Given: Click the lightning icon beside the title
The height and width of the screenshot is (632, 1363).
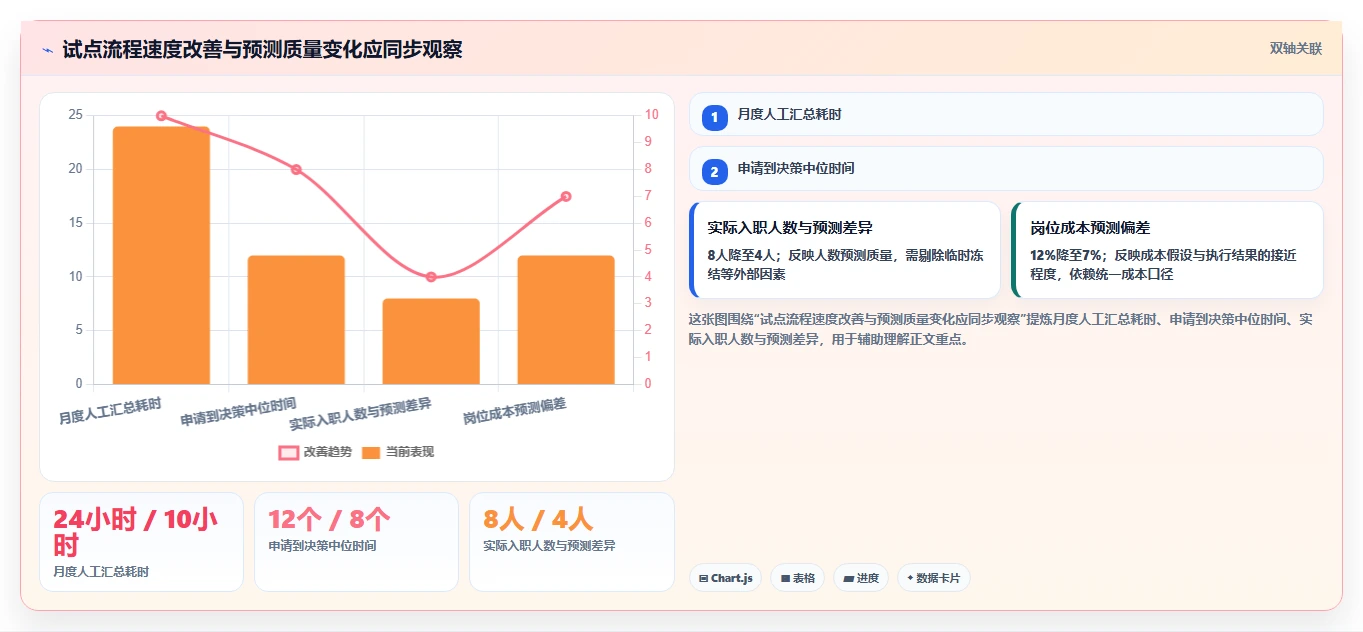Looking at the screenshot, I should tap(47, 50).
